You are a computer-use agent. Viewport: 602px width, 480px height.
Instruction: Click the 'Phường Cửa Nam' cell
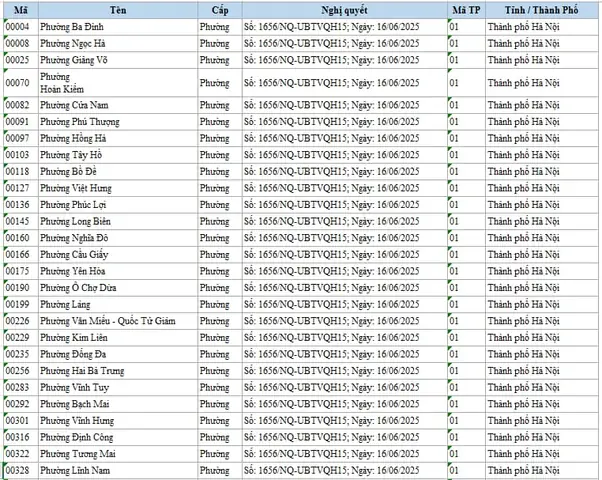[x=118, y=105]
